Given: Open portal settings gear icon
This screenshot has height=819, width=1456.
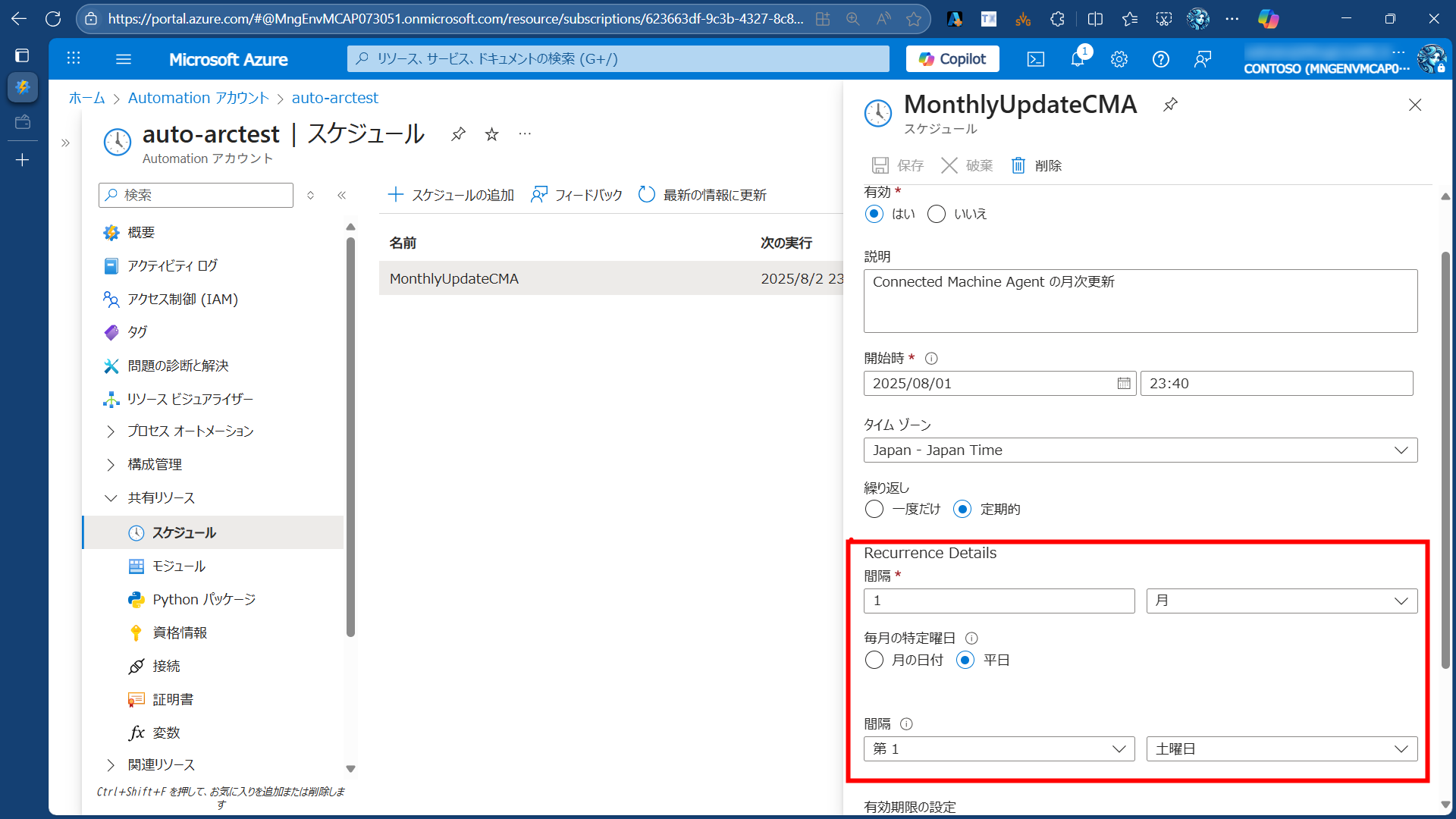Looking at the screenshot, I should pos(1119,59).
